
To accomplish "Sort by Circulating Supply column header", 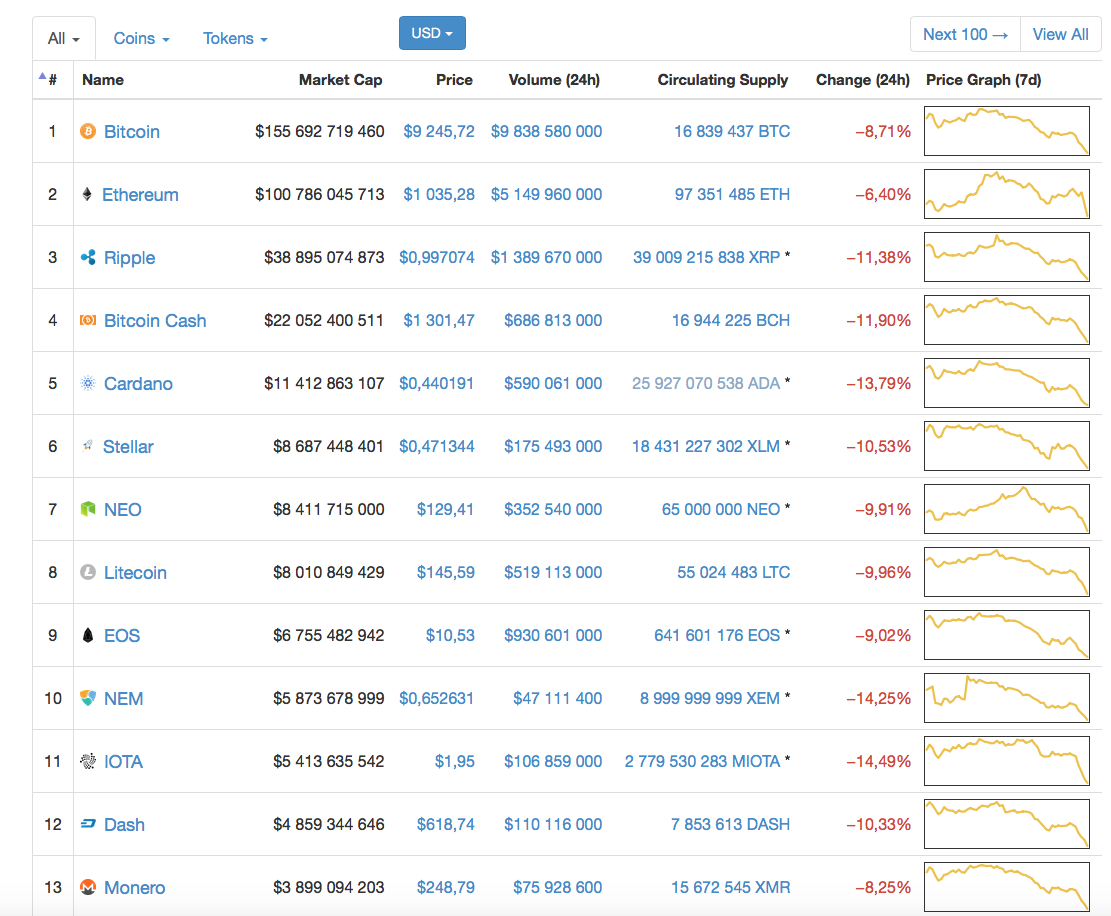I will click(x=723, y=80).
